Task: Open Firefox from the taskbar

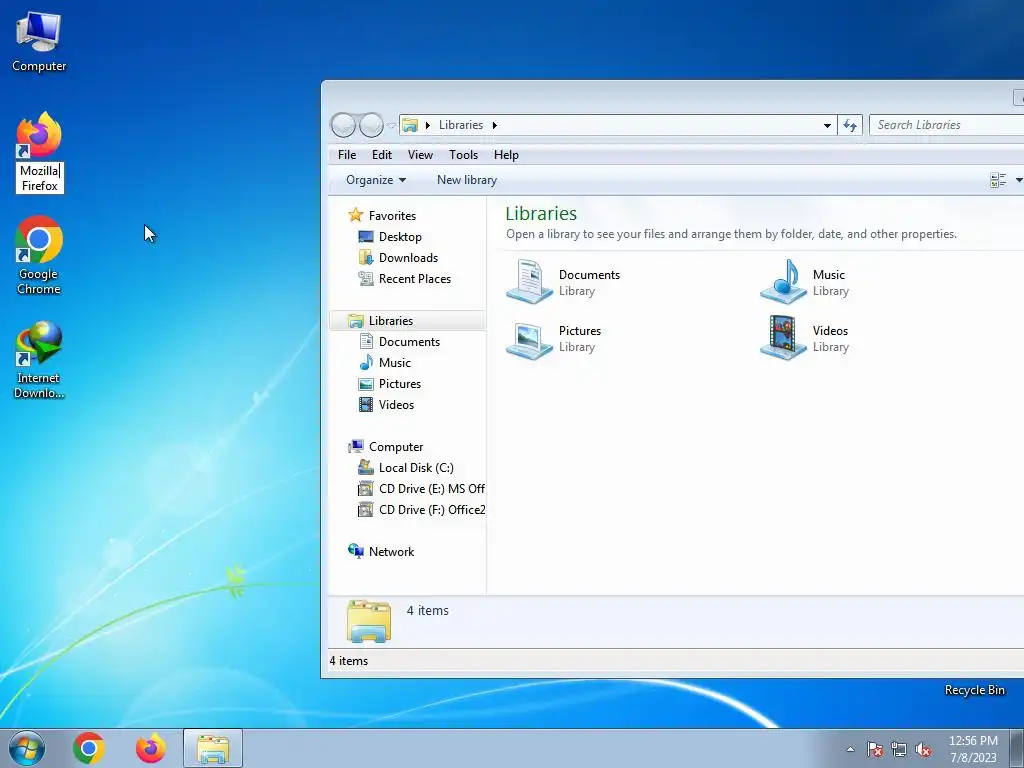Action: point(150,748)
